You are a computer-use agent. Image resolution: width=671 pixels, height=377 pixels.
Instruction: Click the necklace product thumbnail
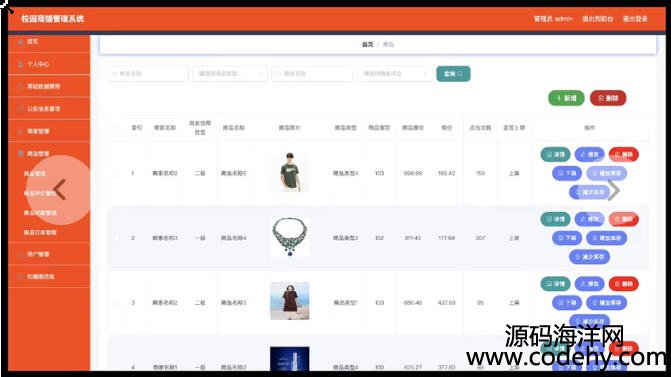[290, 237]
